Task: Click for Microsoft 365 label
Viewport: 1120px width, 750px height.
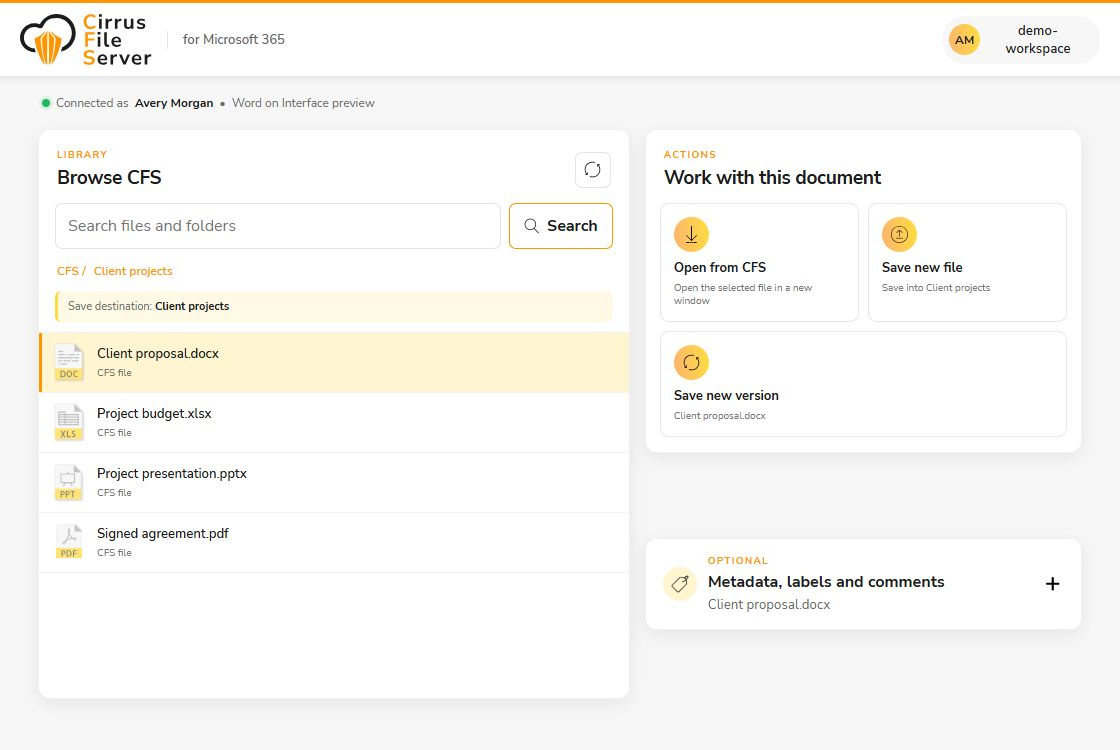Action: tap(234, 39)
